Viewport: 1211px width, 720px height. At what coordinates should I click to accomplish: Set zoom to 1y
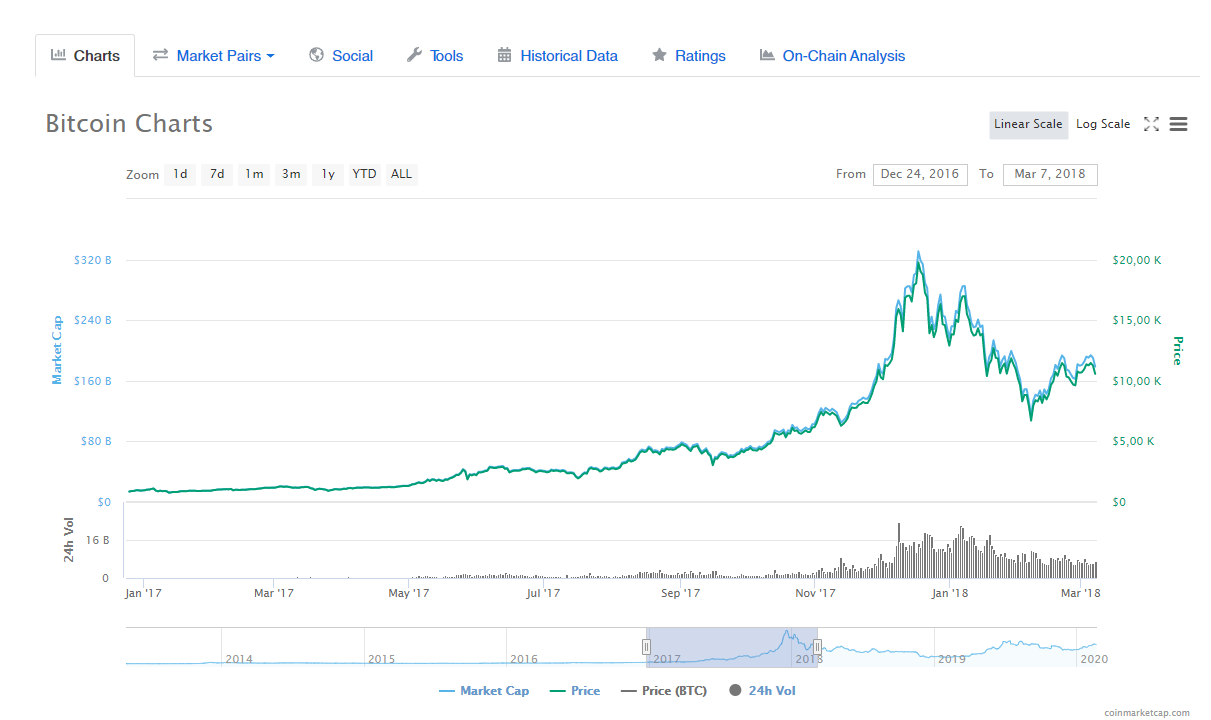point(328,174)
